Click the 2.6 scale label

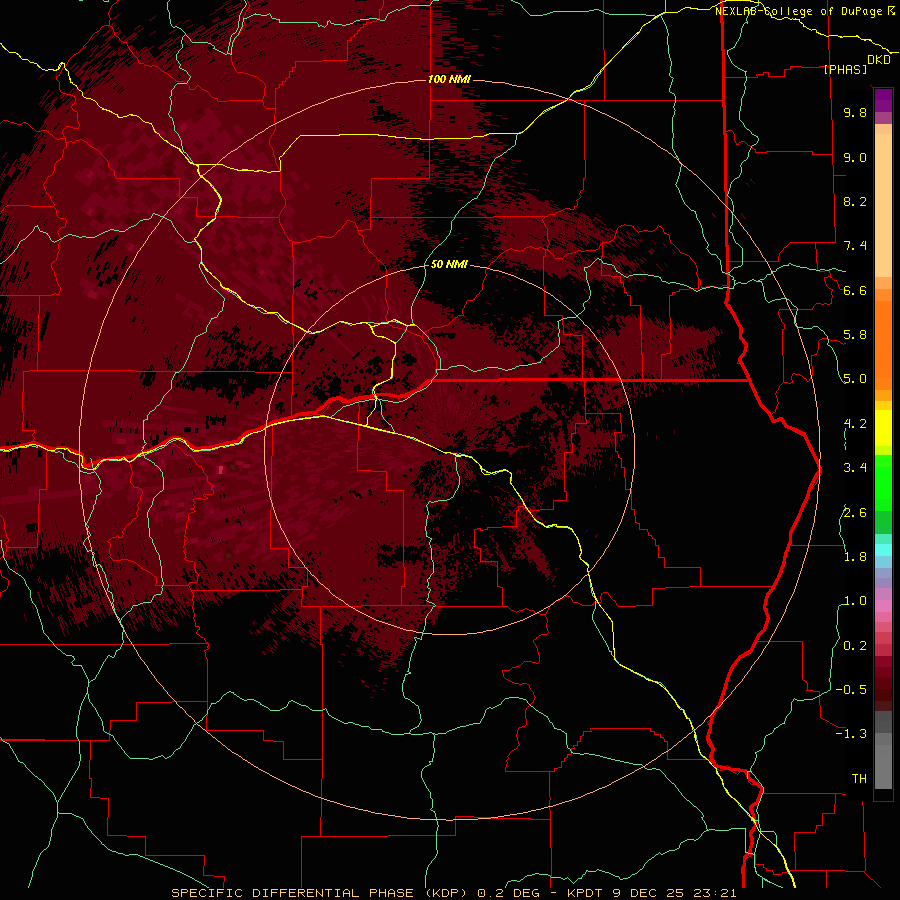tap(855, 512)
